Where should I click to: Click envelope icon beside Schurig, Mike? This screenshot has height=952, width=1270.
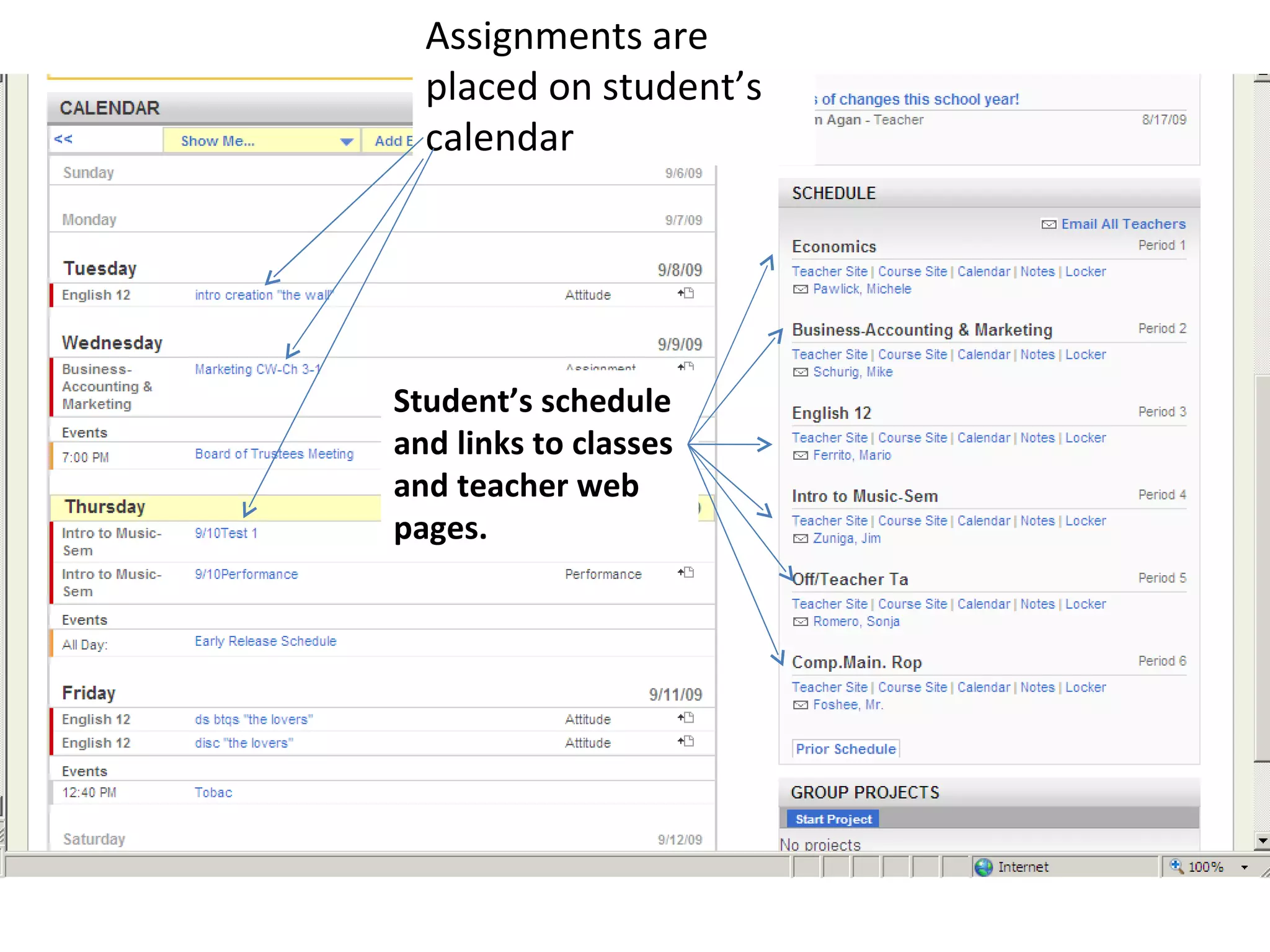click(801, 372)
